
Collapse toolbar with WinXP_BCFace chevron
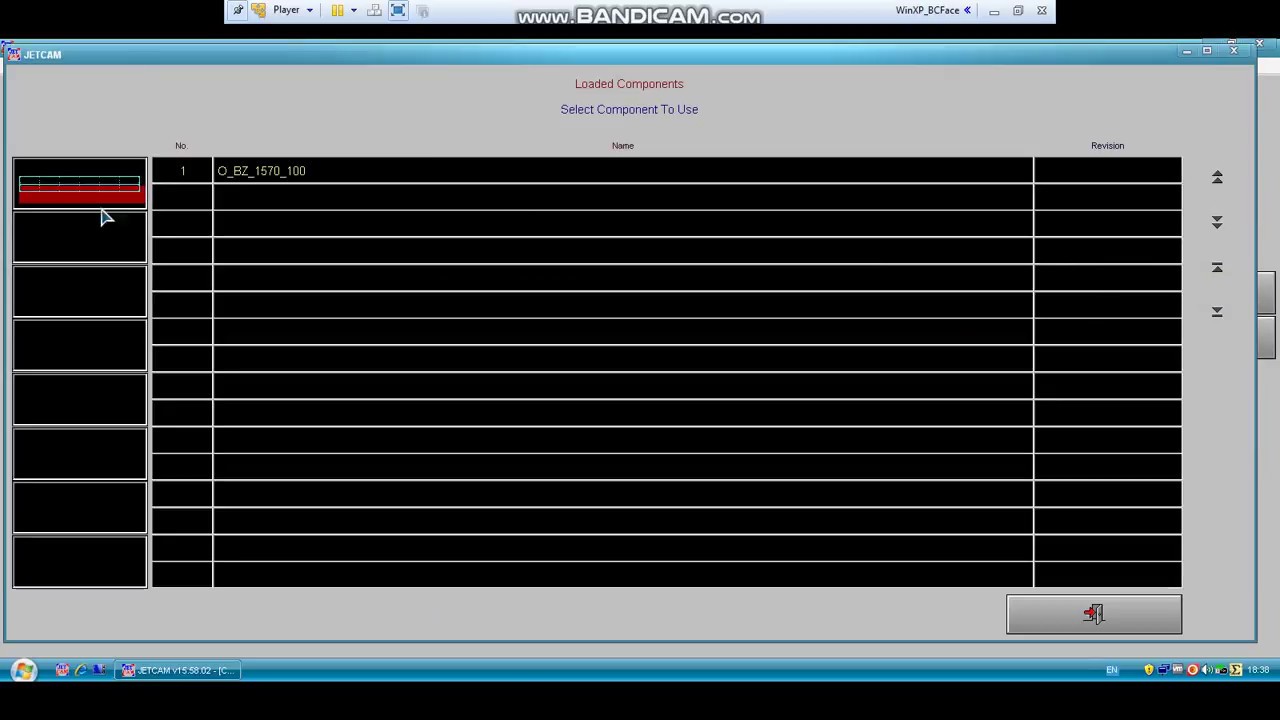click(967, 10)
